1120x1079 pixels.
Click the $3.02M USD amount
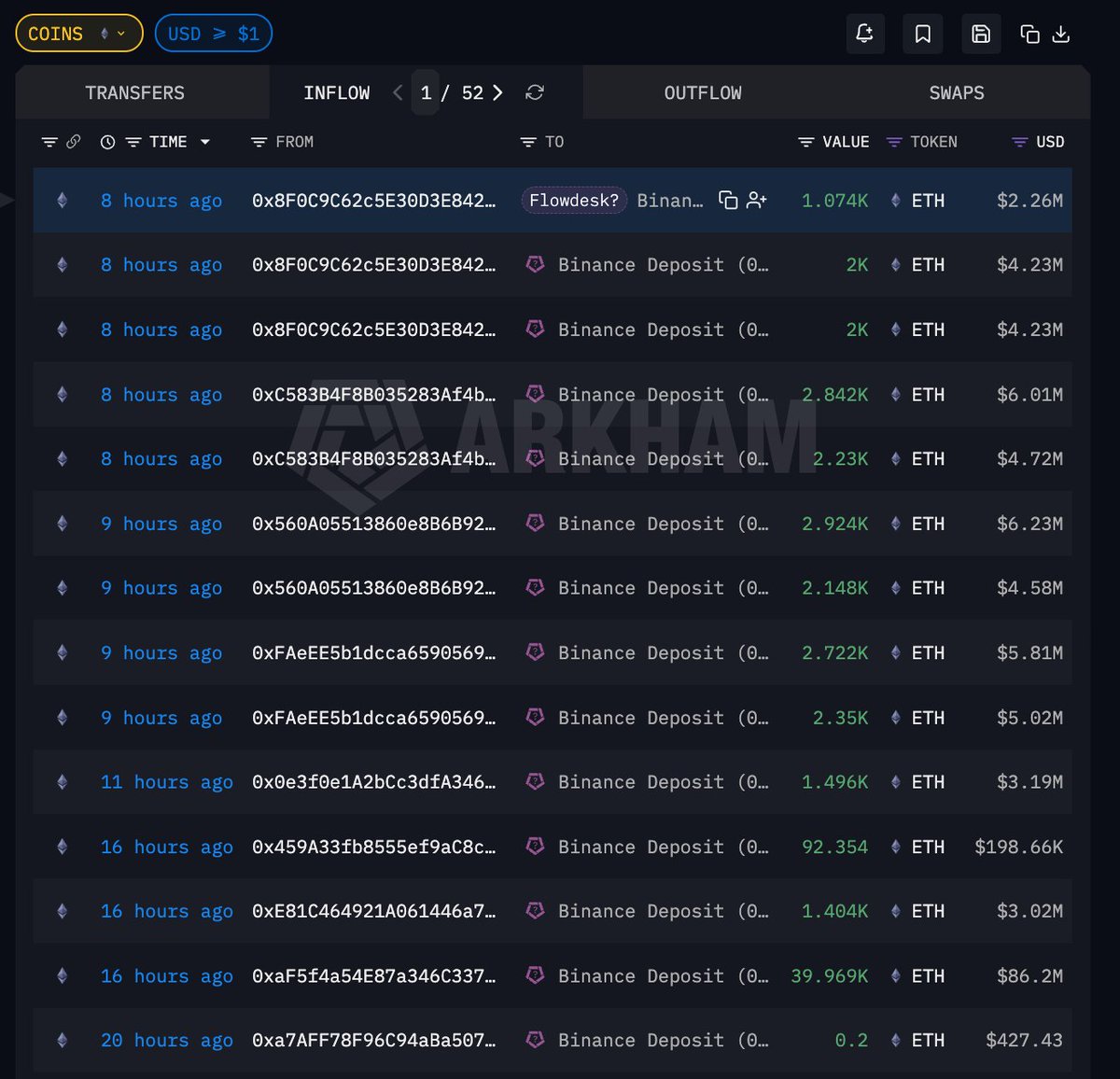1029,911
